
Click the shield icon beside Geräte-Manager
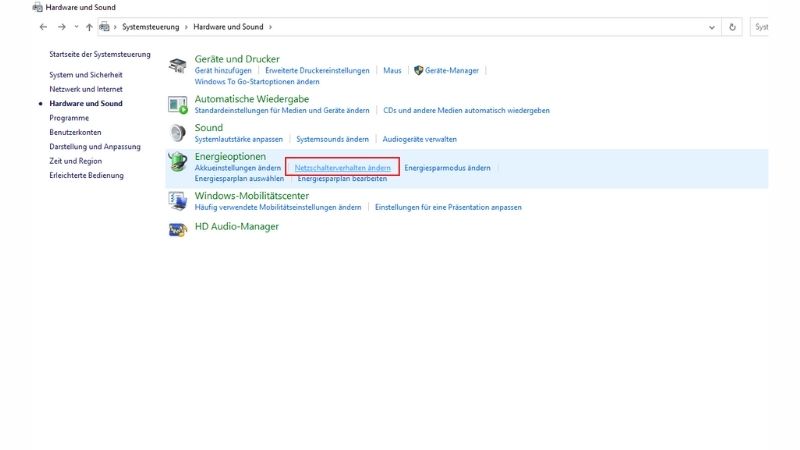(x=418, y=70)
